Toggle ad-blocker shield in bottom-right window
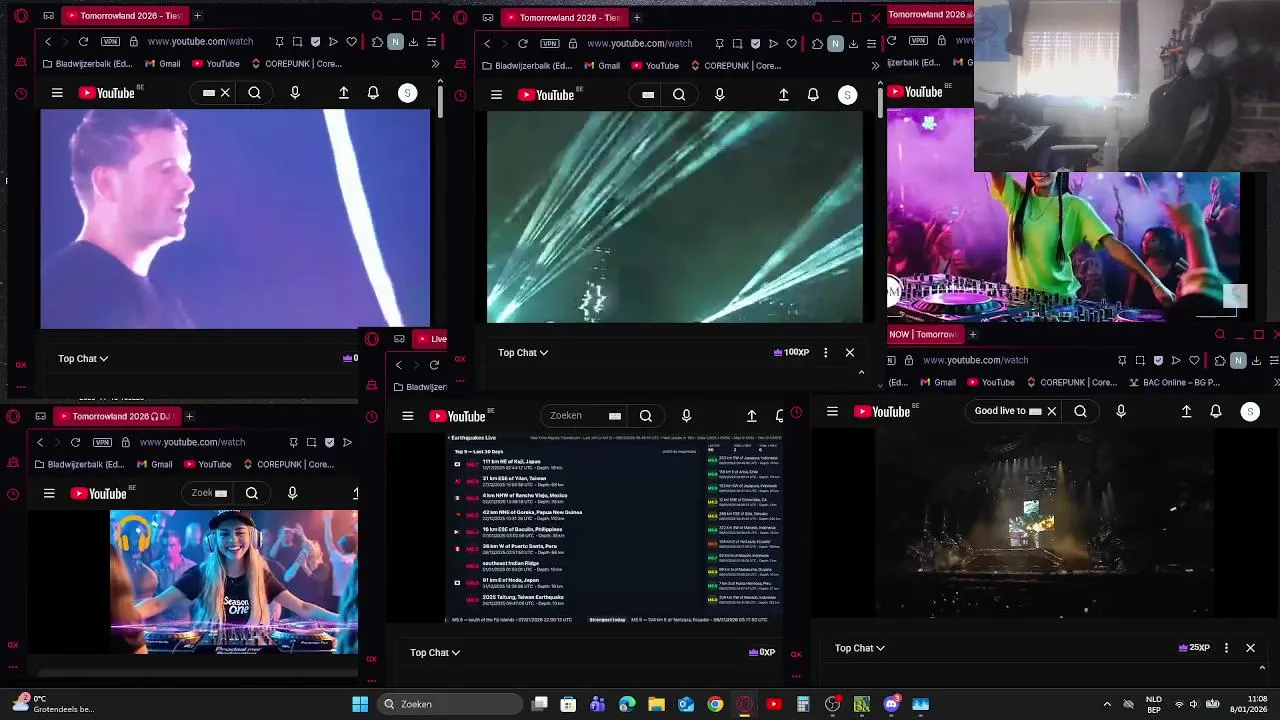 pyautogui.click(x=1158, y=360)
